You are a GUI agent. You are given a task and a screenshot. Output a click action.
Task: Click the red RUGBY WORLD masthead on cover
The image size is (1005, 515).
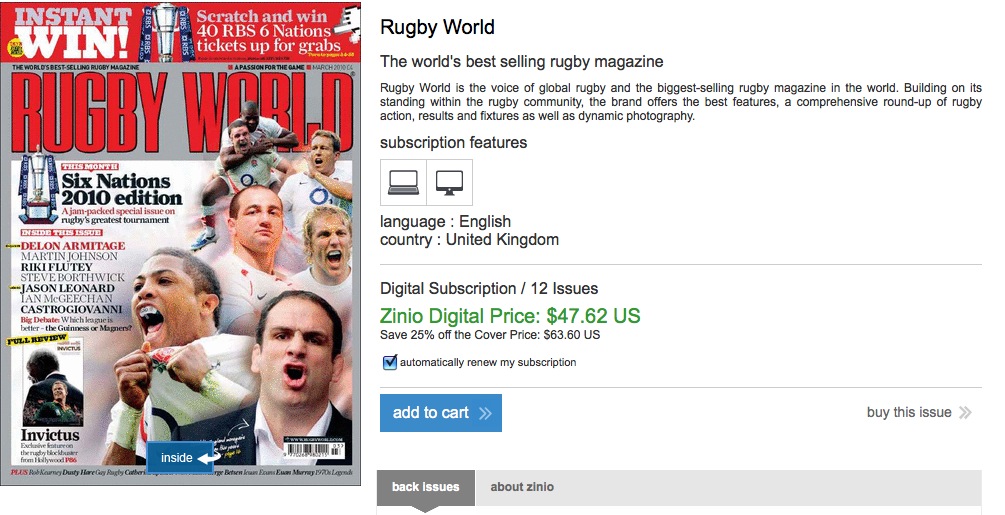[182, 112]
